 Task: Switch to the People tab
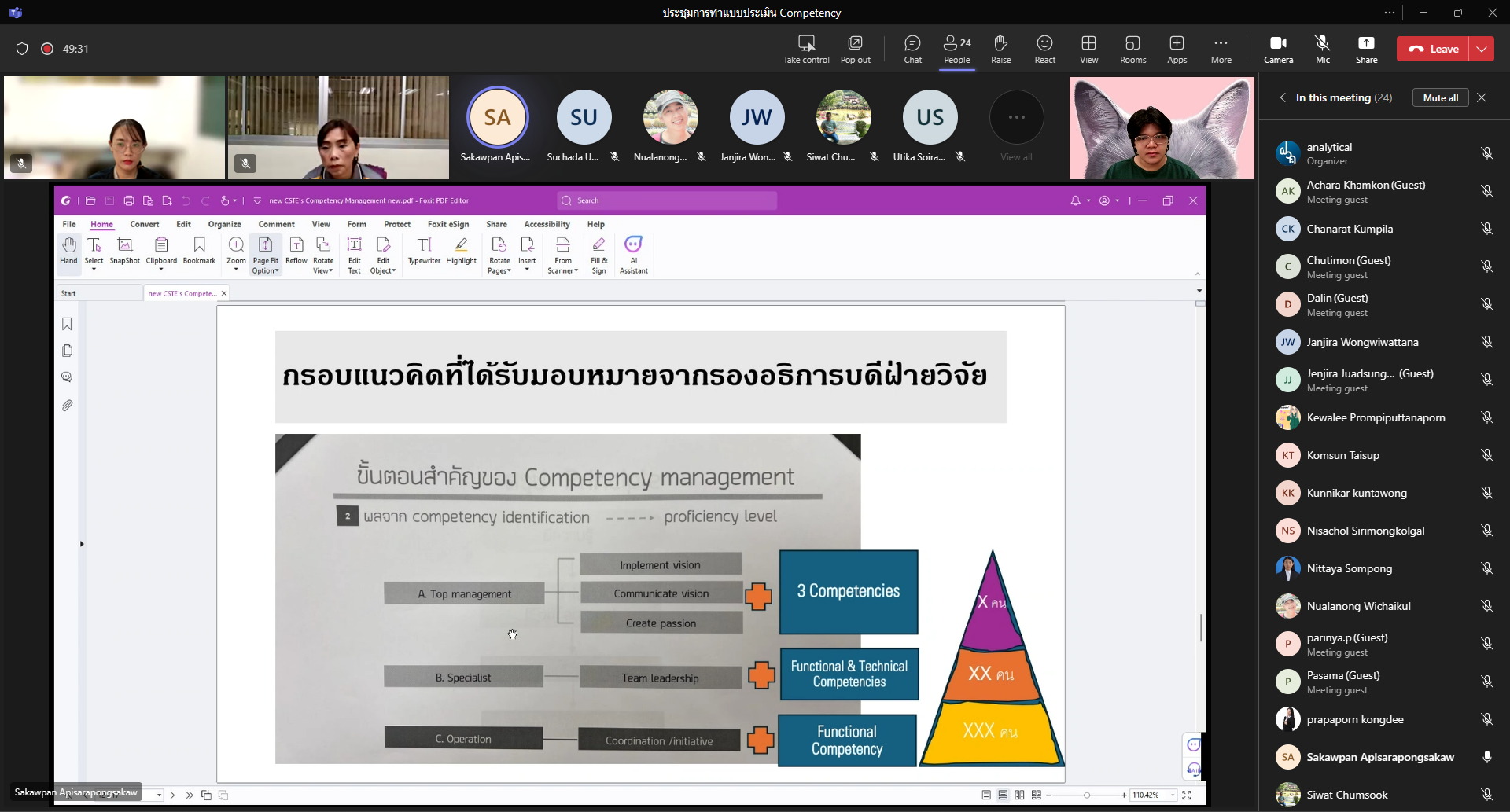956,49
